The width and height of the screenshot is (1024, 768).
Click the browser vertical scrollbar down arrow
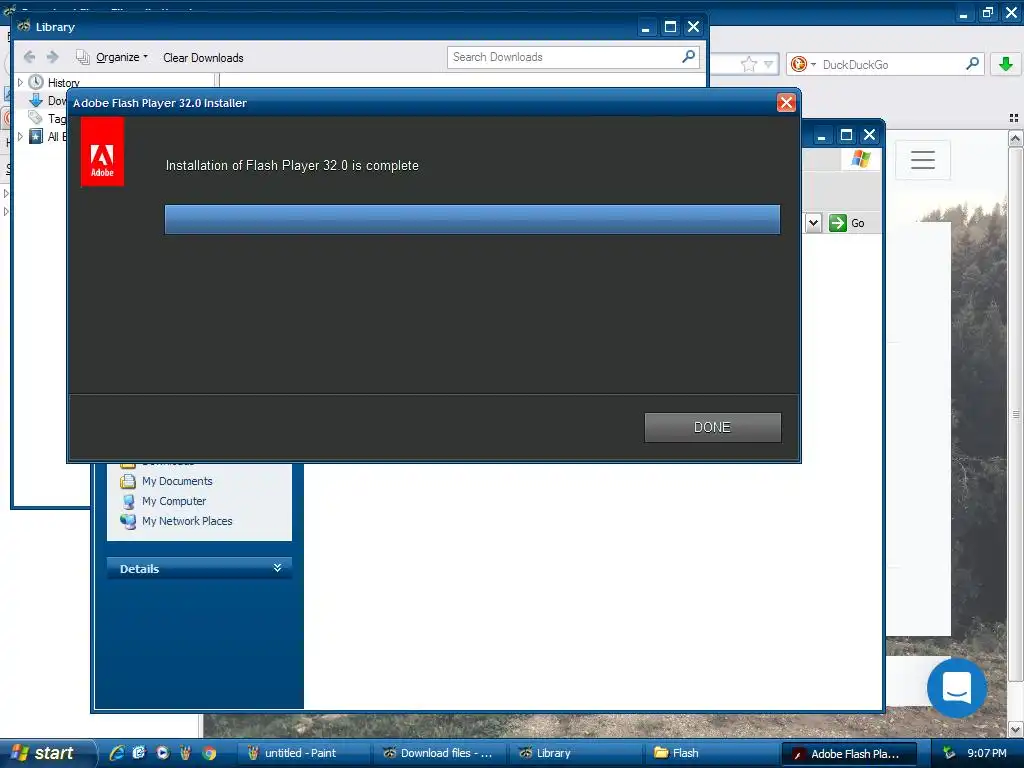click(x=1015, y=729)
